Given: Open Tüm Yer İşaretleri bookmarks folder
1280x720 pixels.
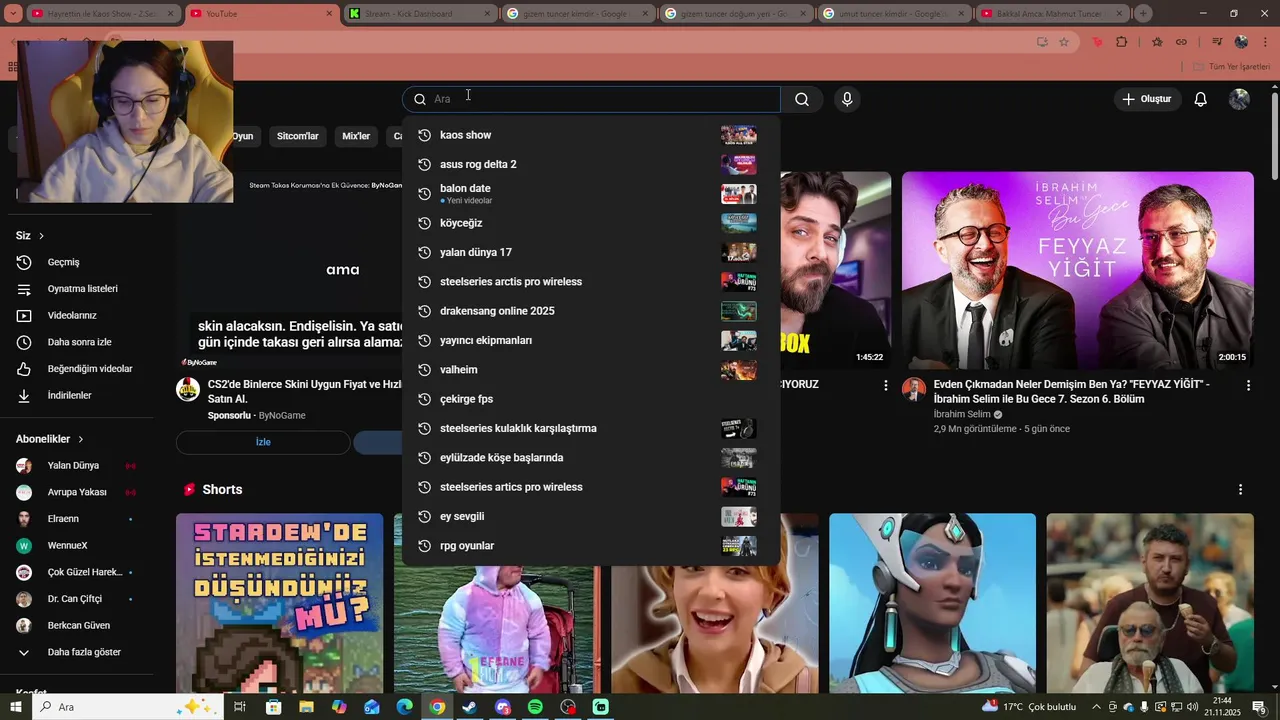Looking at the screenshot, I should tap(1232, 66).
